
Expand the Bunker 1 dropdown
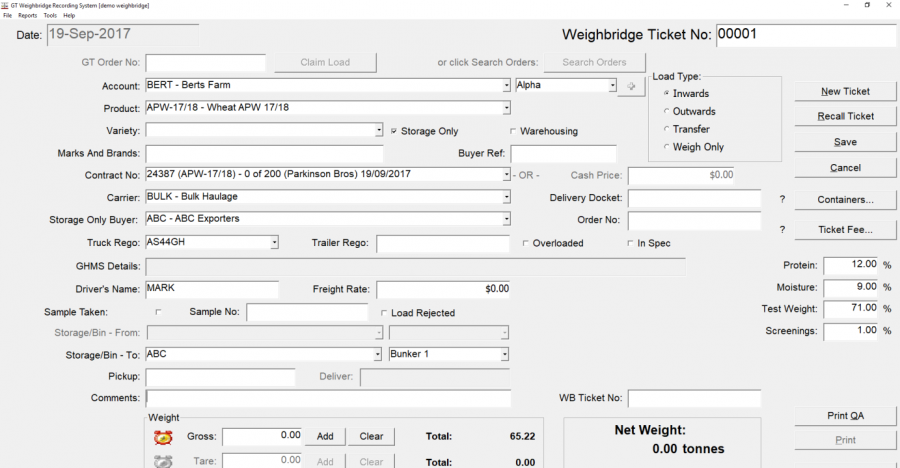[x=505, y=354]
